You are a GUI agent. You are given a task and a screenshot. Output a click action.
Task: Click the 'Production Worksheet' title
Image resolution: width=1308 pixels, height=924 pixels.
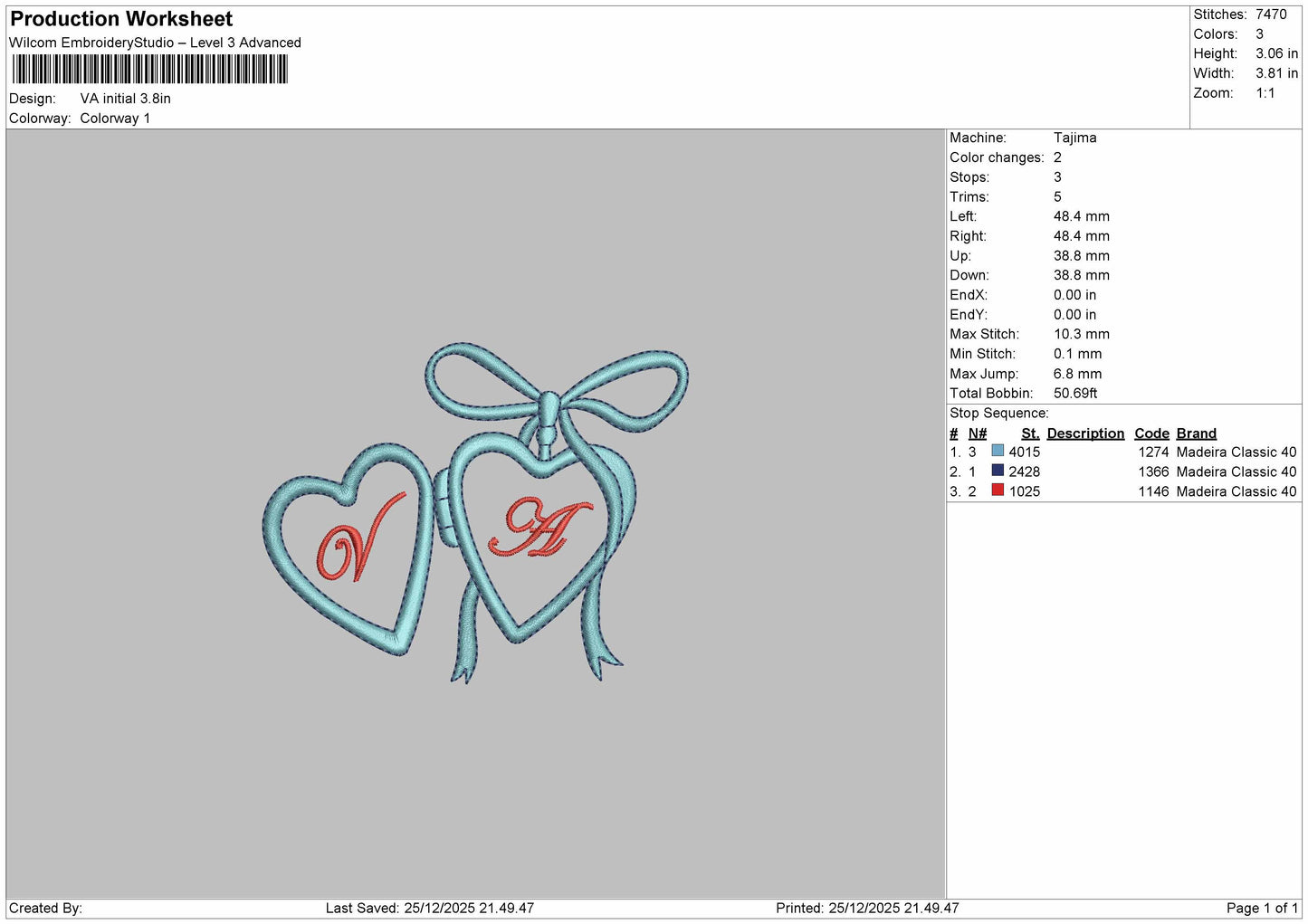121,19
